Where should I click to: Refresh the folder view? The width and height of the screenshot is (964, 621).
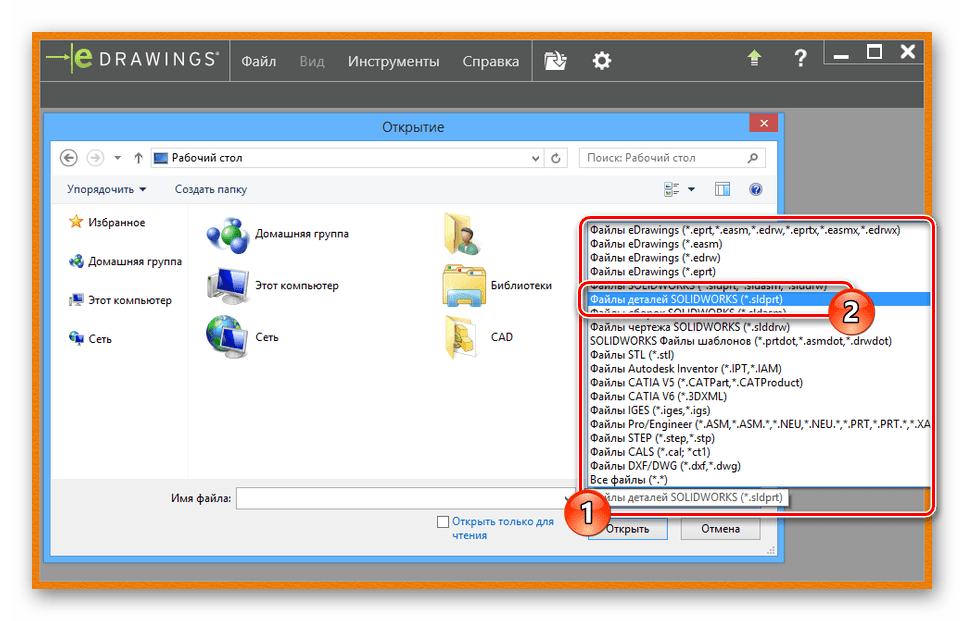pos(556,158)
